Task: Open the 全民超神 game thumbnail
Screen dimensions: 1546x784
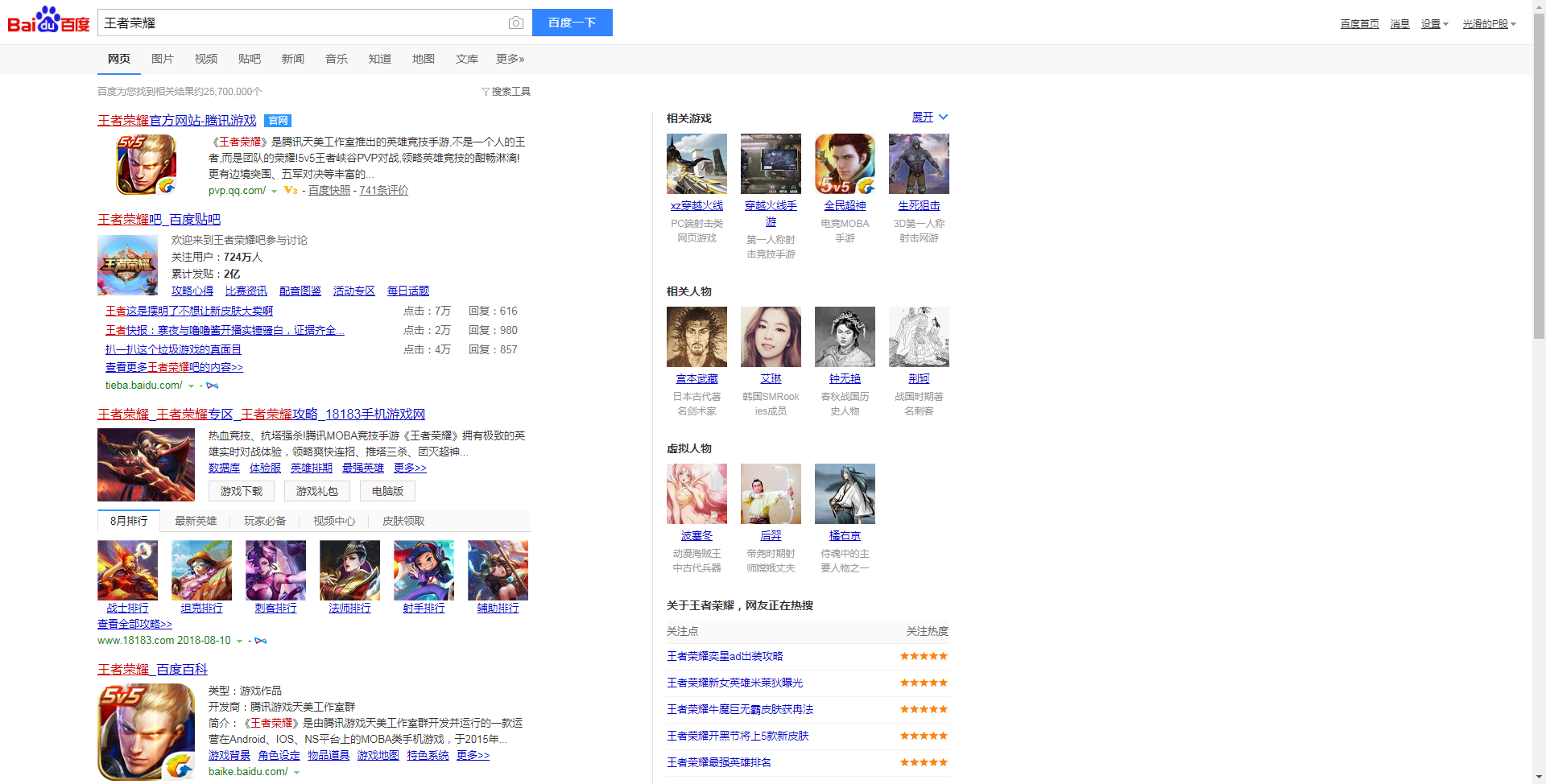Action: 845,163
